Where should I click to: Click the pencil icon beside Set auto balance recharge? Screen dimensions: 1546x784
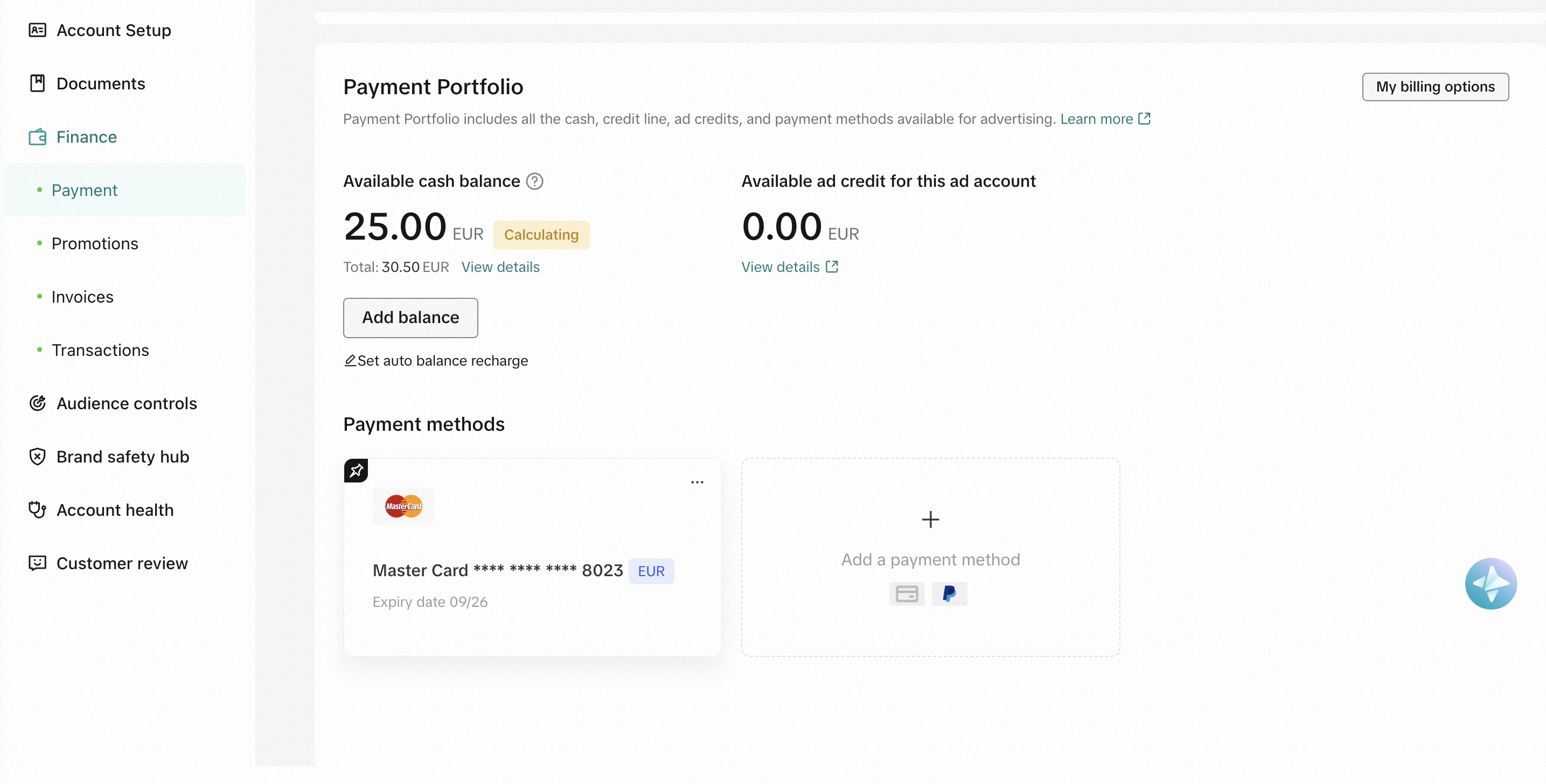click(350, 361)
